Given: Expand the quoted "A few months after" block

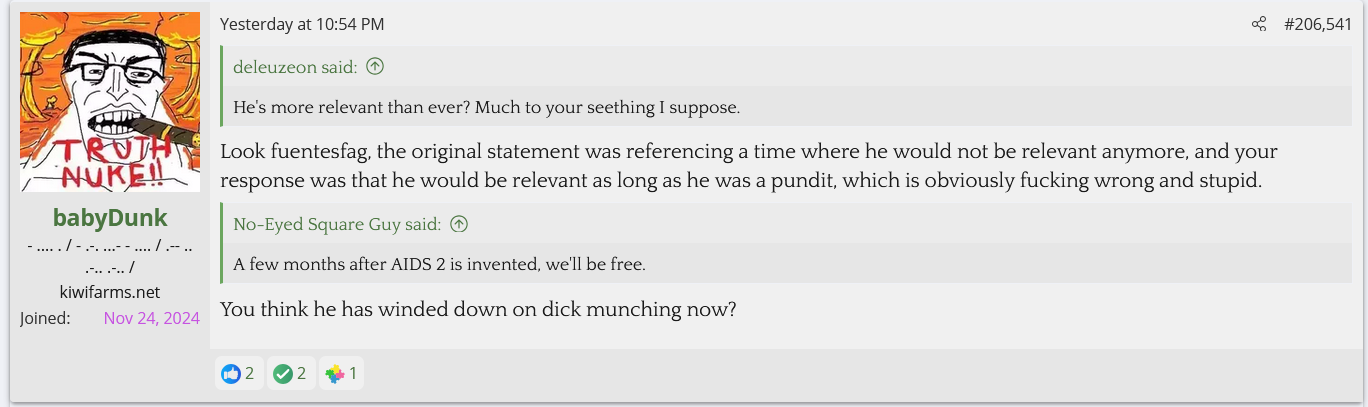Looking at the screenshot, I should (x=439, y=264).
